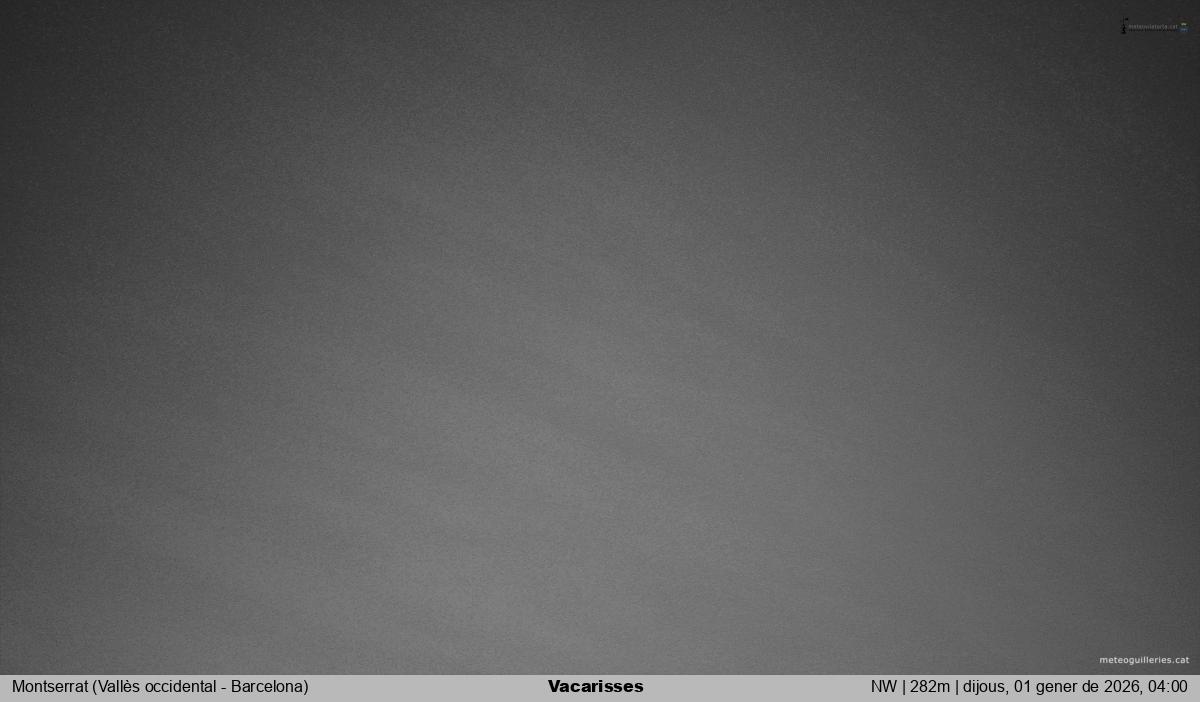Screen dimensions: 1200x702
Task: Click the NW camera direction label
Action: point(883,687)
